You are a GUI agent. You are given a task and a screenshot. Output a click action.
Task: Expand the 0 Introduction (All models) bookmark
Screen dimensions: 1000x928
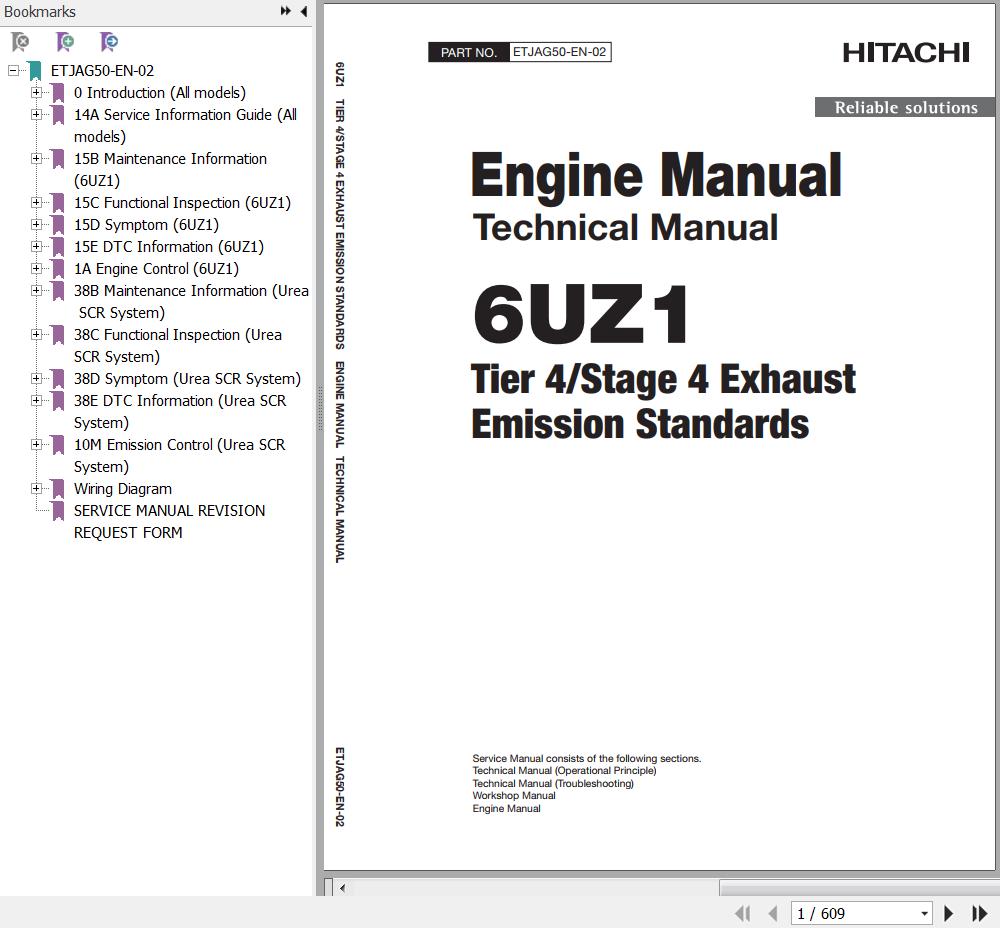37,93
